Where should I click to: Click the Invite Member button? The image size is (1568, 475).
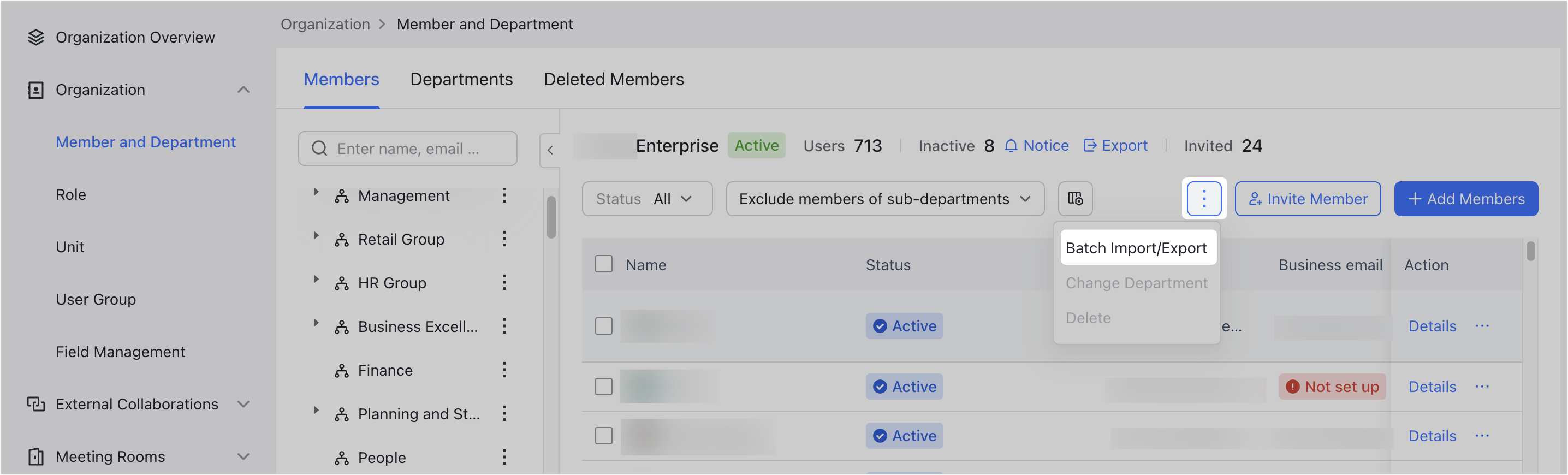pyautogui.click(x=1308, y=199)
